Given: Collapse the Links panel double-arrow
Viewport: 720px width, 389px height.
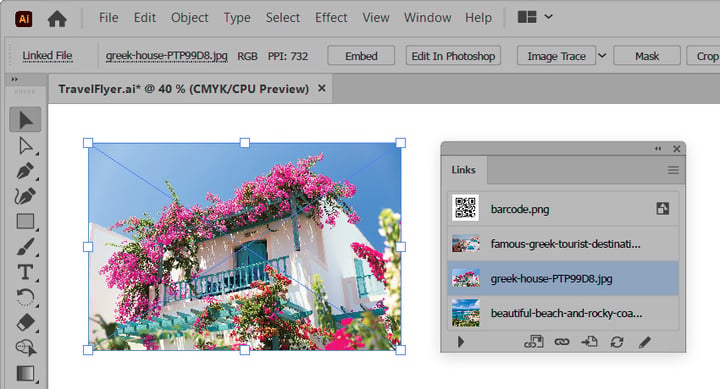Looking at the screenshot, I should (x=658, y=148).
